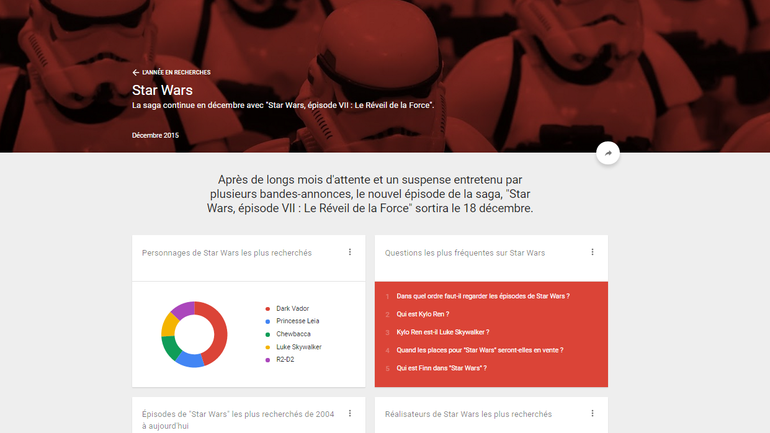Select the Dark Vador legend label
Viewport: 770px width, 433px height.
[293, 309]
